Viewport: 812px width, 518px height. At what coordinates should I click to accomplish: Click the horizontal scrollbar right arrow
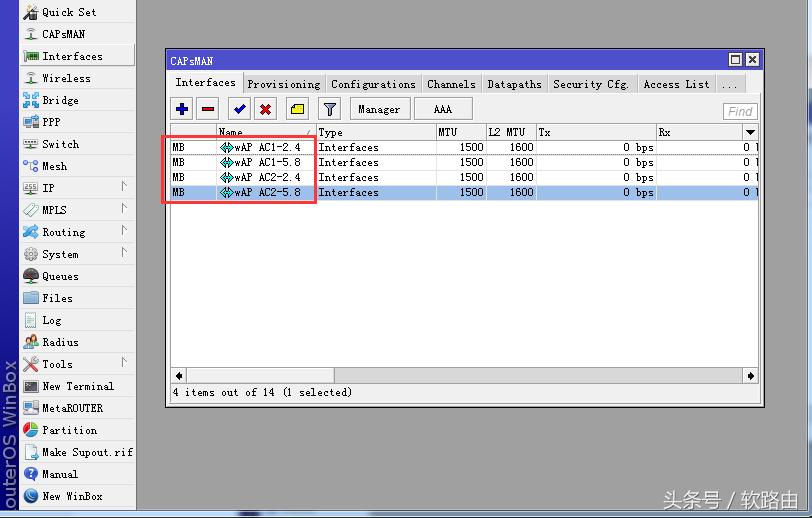pyautogui.click(x=750, y=376)
